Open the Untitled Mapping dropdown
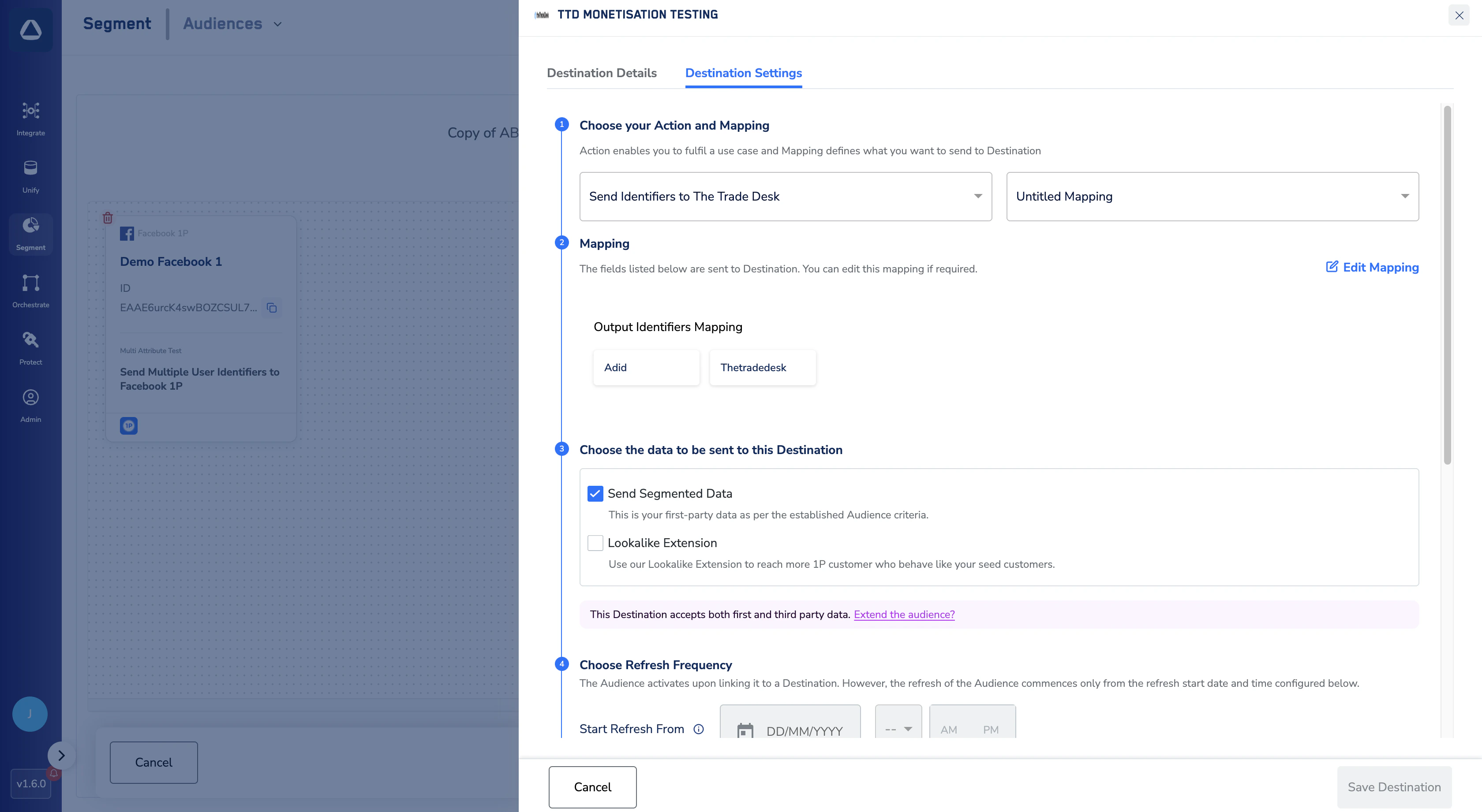This screenshot has height=812, width=1482. click(x=1212, y=197)
